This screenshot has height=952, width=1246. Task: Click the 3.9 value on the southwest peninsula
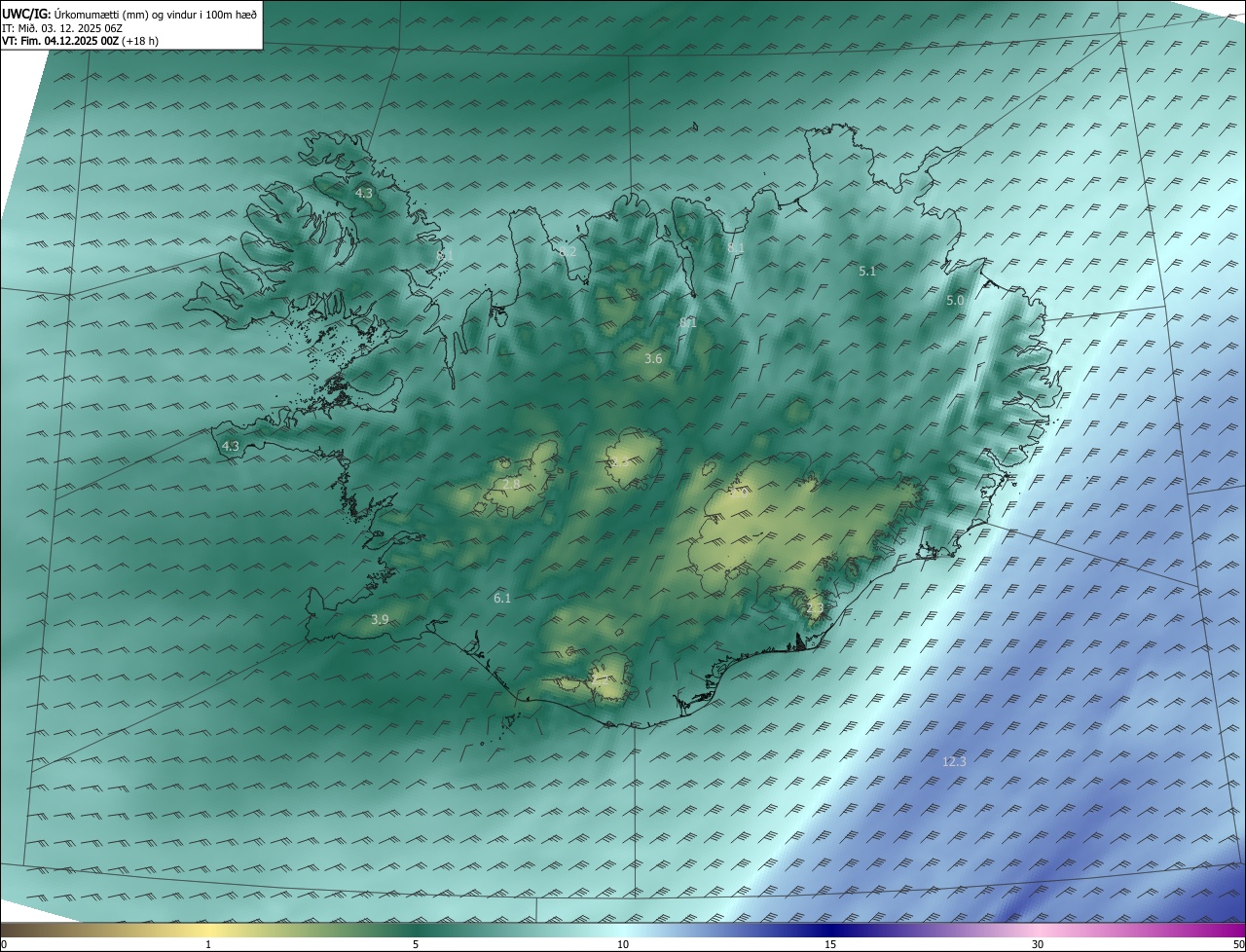(x=380, y=619)
